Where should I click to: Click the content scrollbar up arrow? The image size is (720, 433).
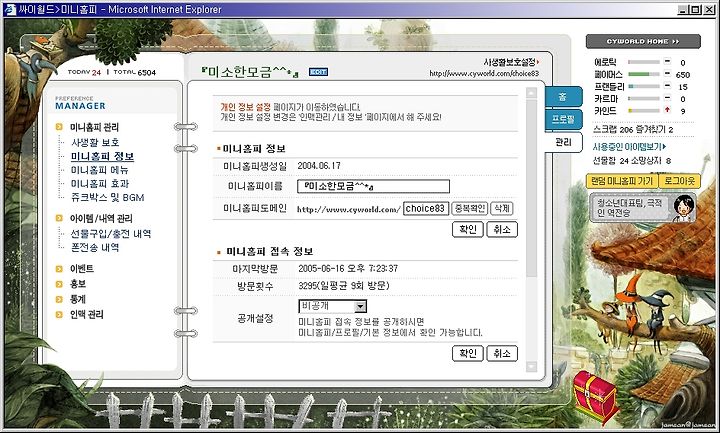[x=531, y=93]
